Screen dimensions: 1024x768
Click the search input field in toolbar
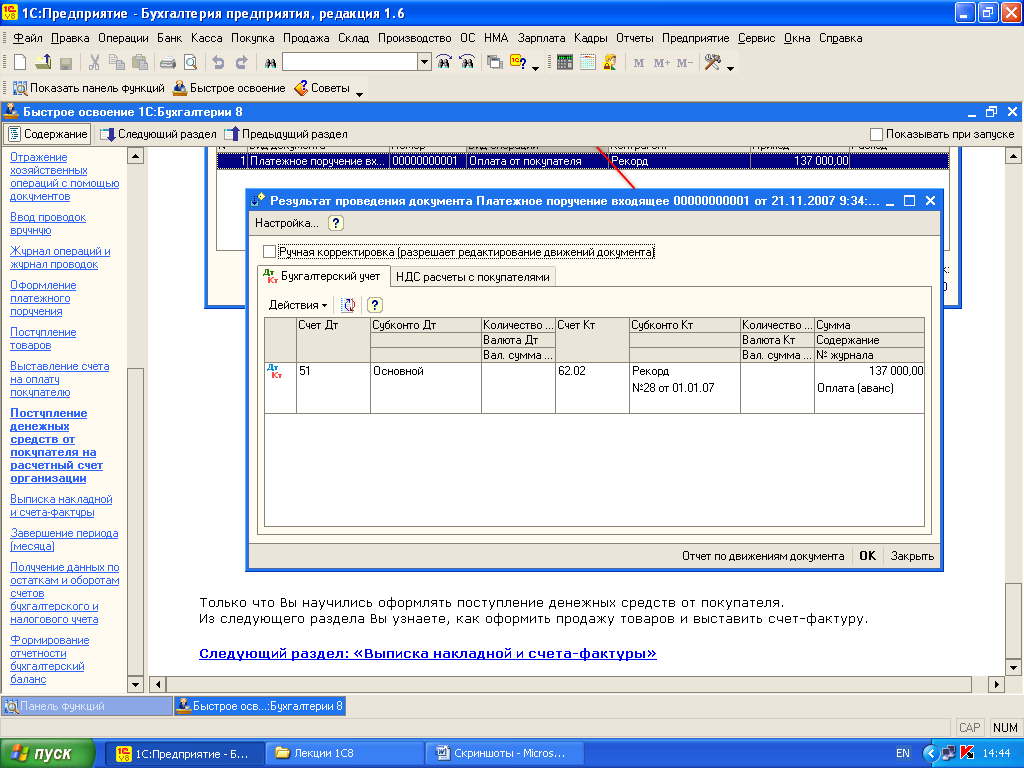[350, 62]
